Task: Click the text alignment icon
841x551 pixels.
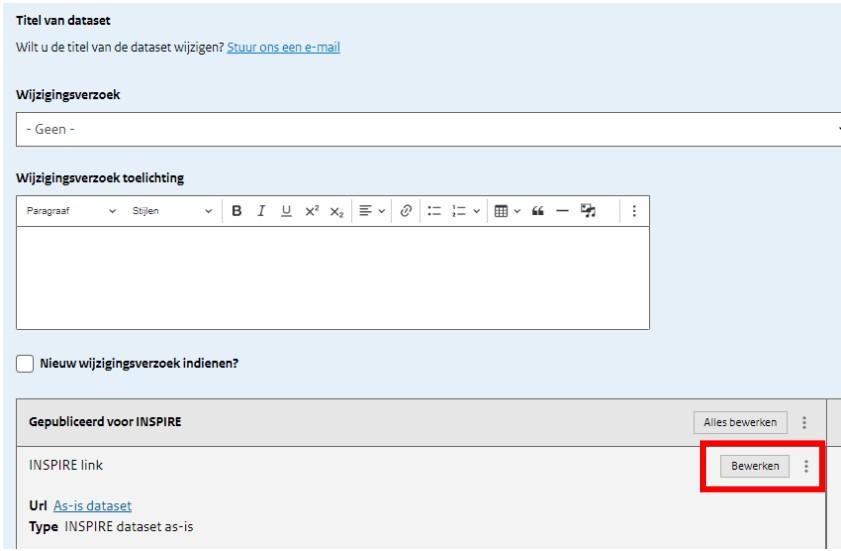Action: point(365,211)
